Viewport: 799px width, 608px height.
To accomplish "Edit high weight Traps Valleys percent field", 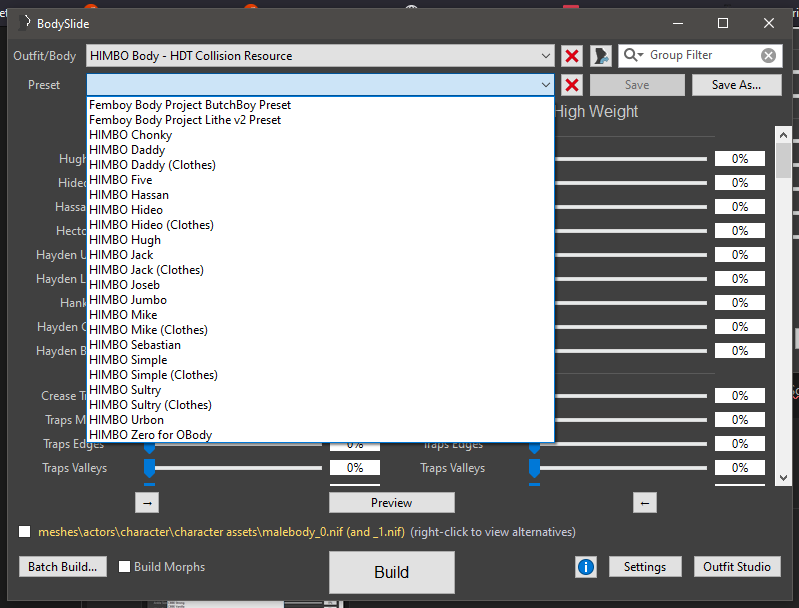I will [x=740, y=468].
